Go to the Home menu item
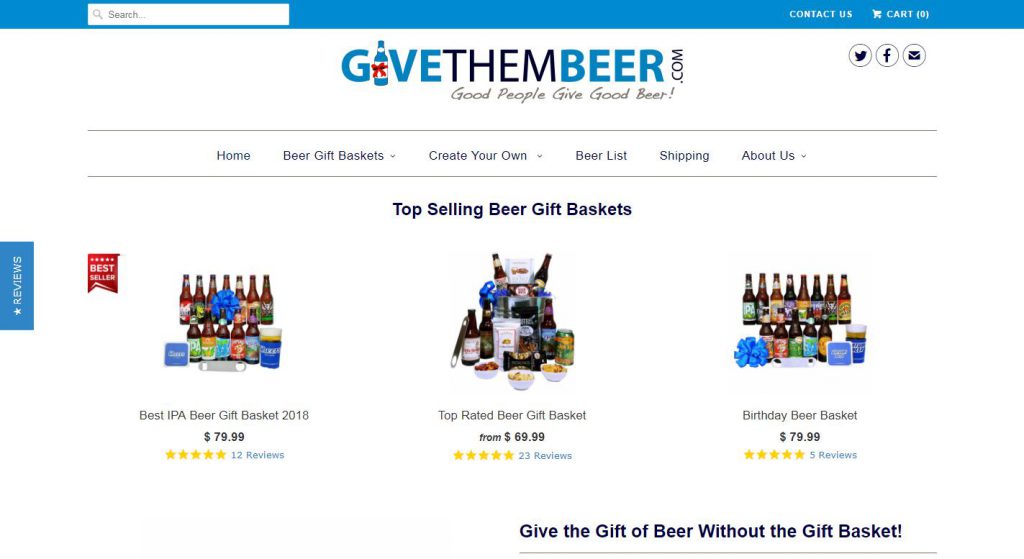 (x=233, y=155)
